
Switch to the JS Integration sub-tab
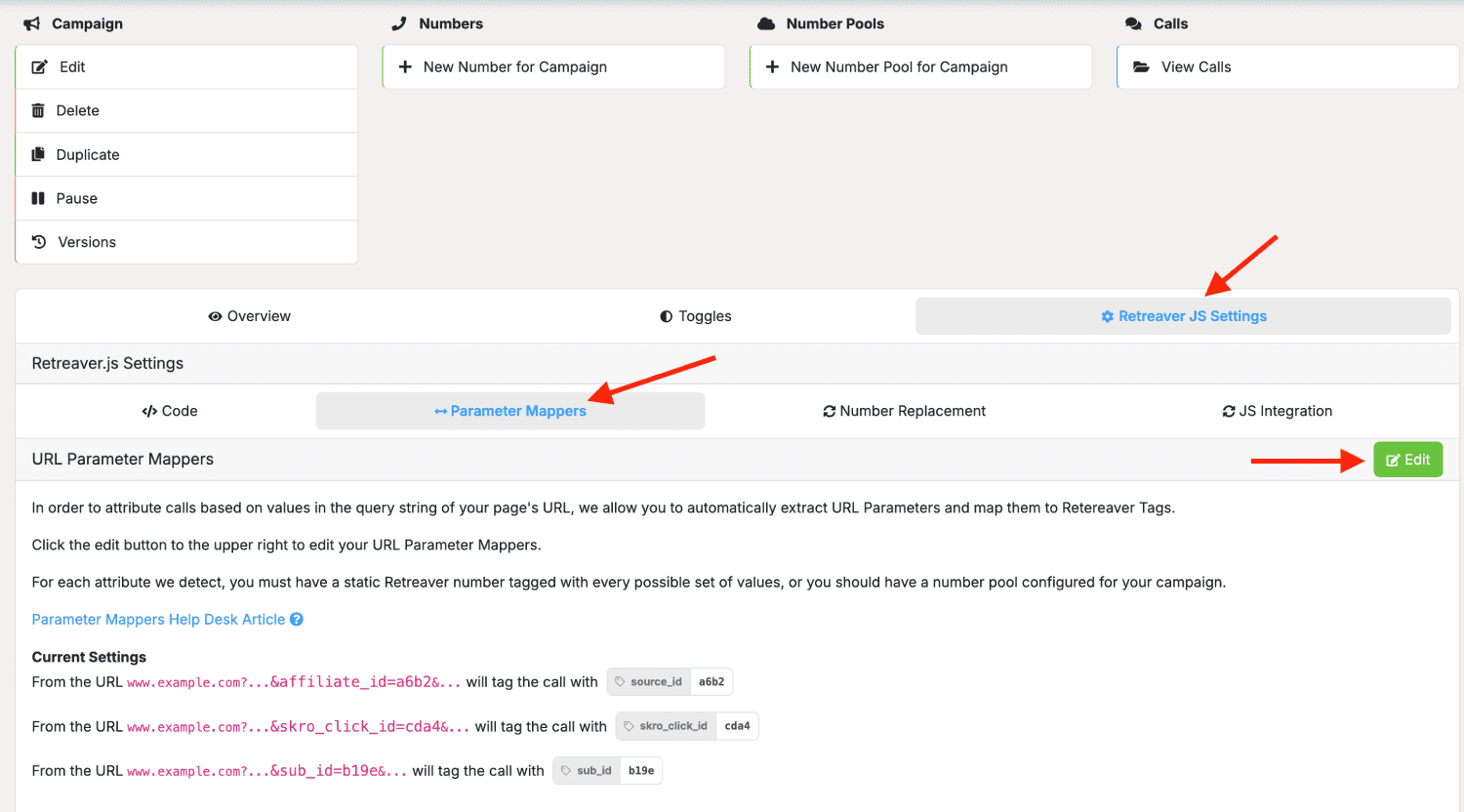click(x=1277, y=411)
